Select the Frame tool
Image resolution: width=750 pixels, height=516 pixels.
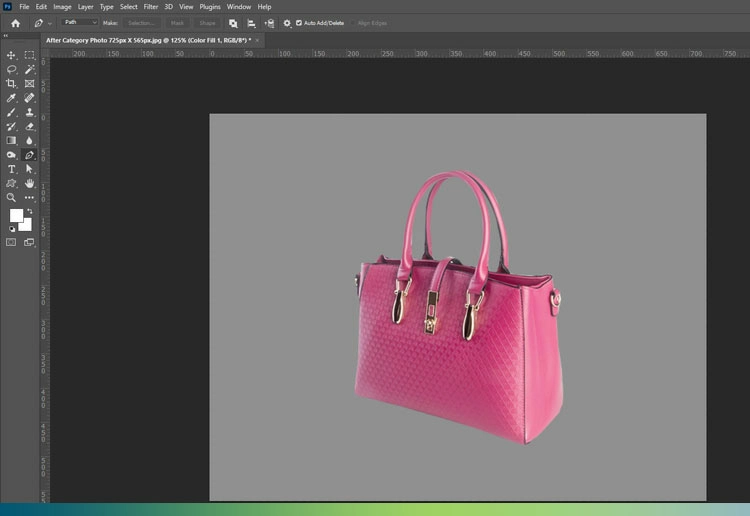coord(30,84)
